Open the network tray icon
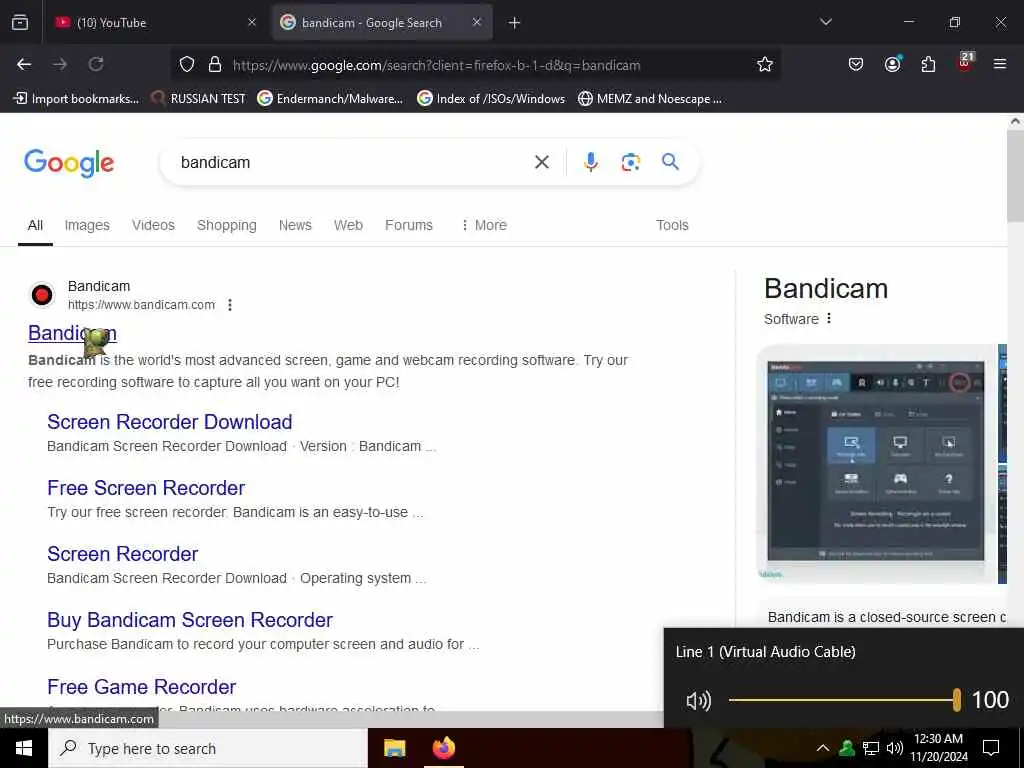The image size is (1024, 768). tap(871, 748)
